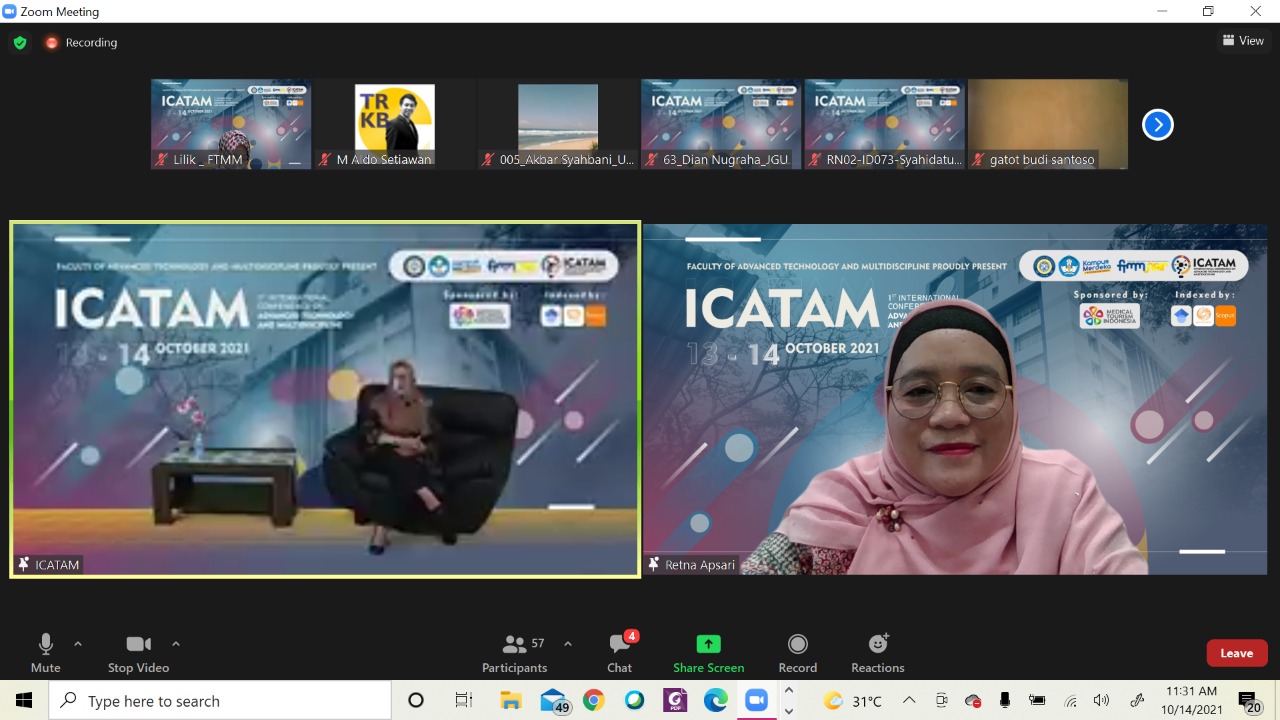Click the ICATAM name label
Image resolution: width=1280 pixels, height=720 pixels.
coord(48,565)
